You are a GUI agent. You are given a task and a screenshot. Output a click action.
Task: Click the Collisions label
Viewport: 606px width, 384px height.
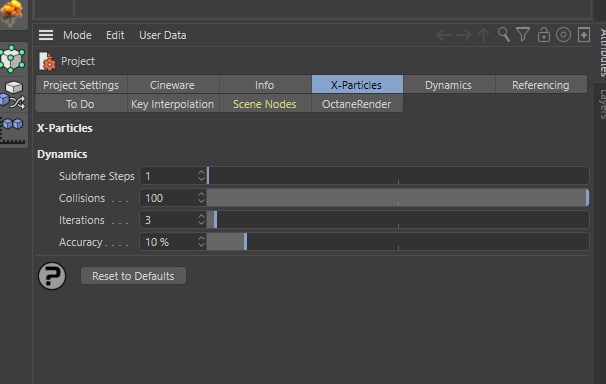point(82,198)
